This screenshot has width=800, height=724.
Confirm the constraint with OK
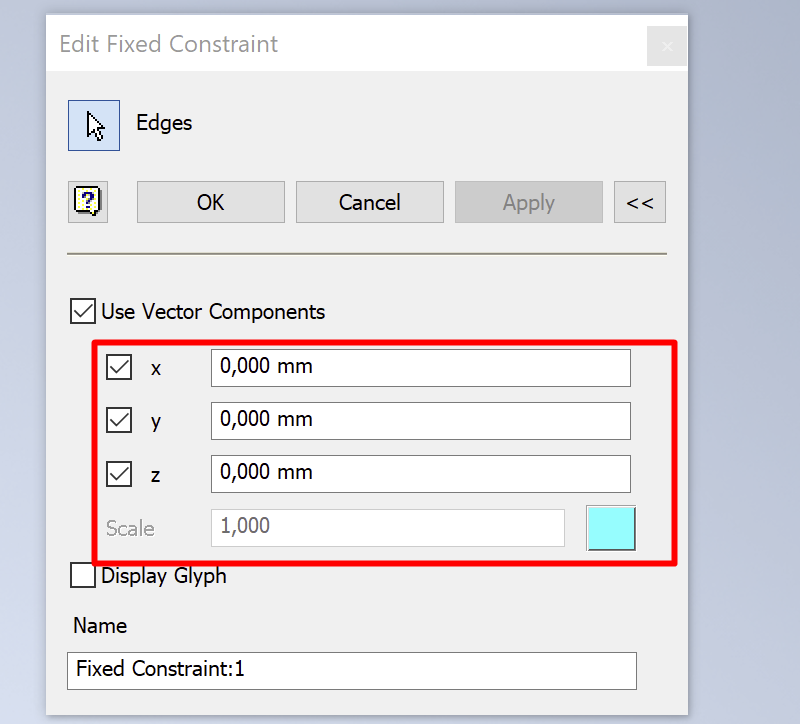210,202
